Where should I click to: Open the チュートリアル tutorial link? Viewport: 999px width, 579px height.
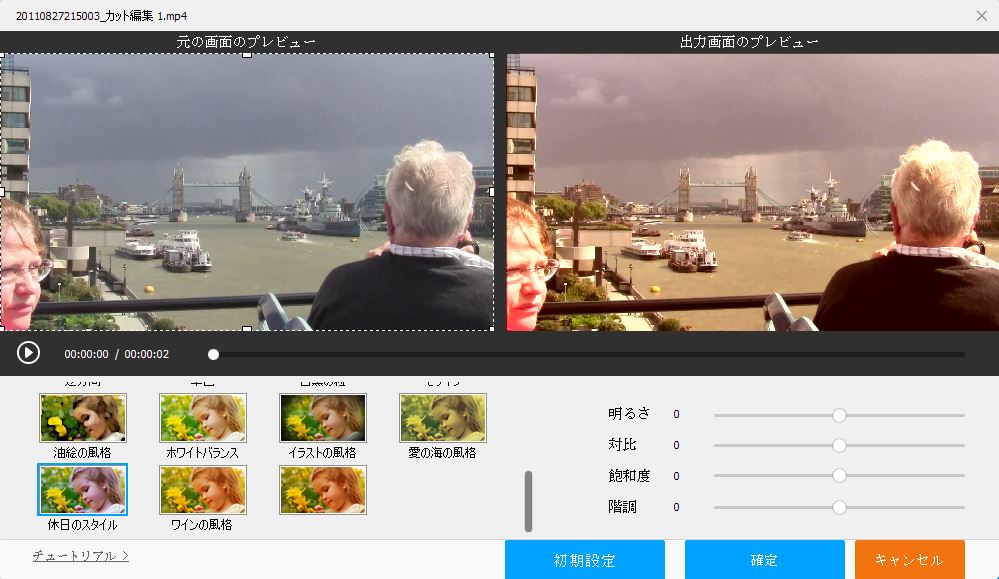click(x=80, y=555)
